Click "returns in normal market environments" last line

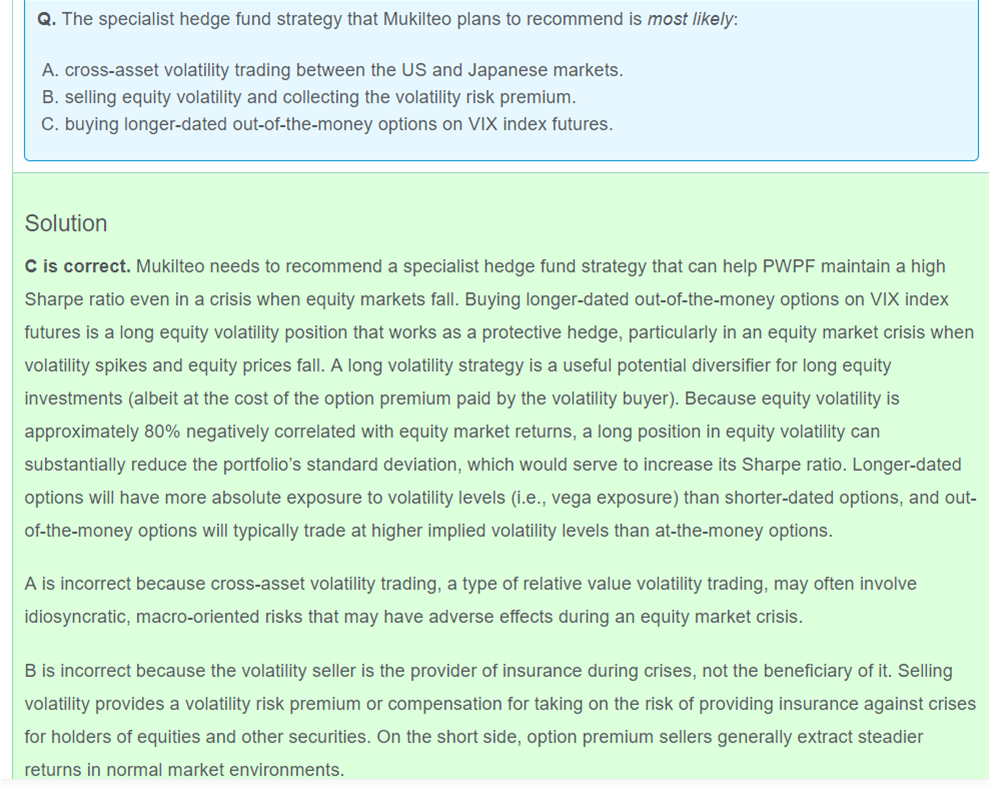[x=184, y=769]
